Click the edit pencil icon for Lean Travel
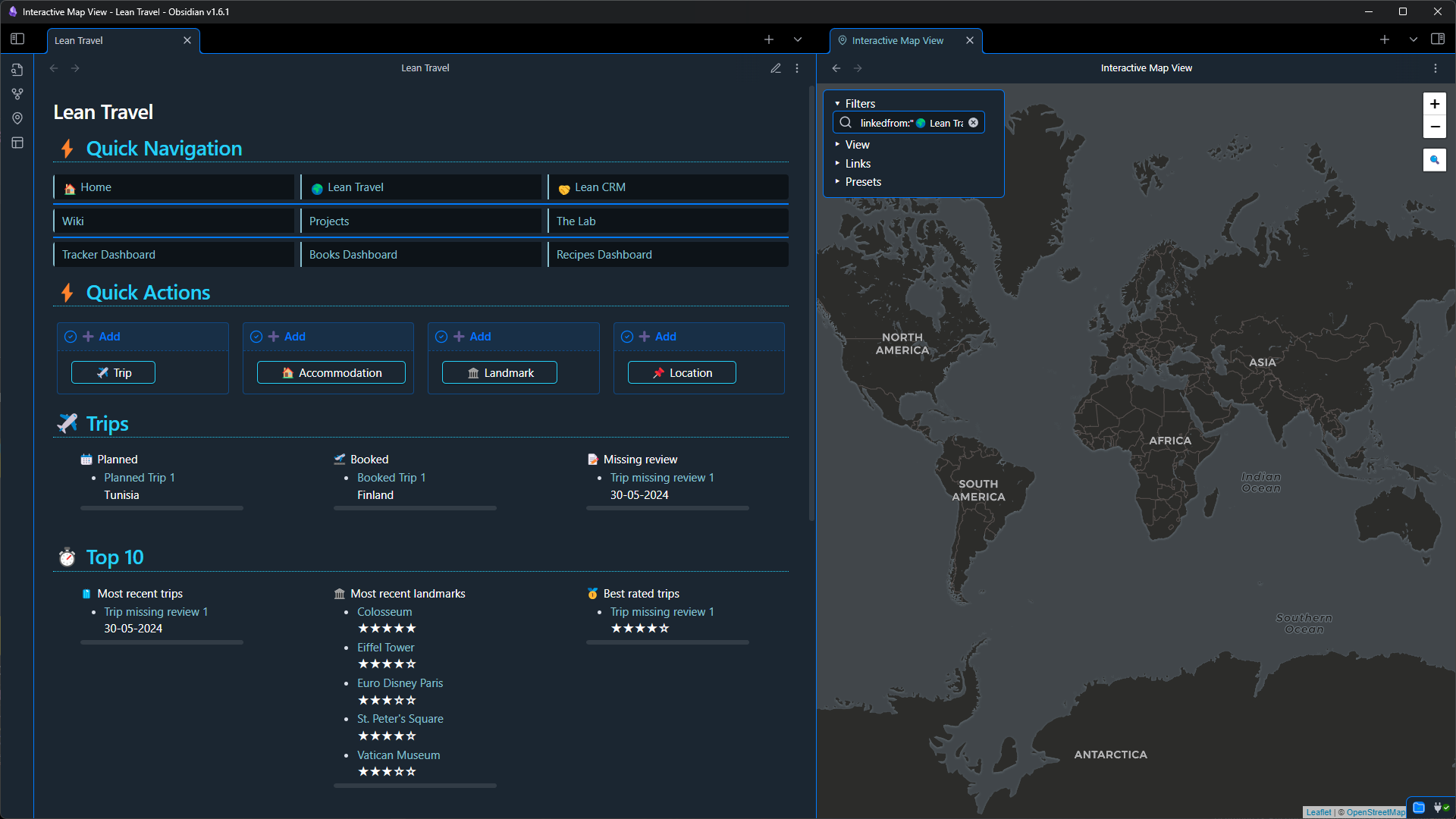Screen dimensions: 1456x819 (775, 68)
